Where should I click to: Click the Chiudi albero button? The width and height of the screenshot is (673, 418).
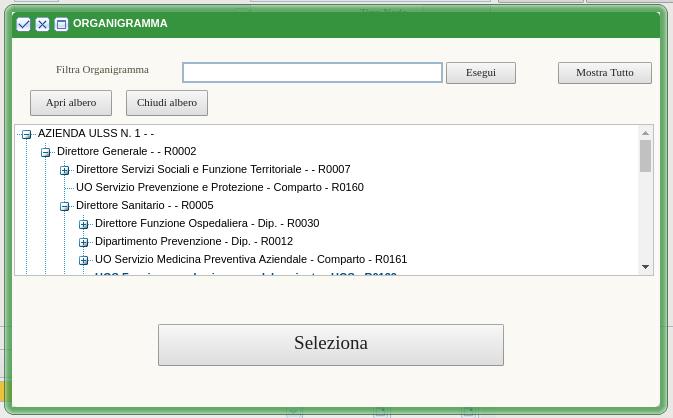coord(167,102)
